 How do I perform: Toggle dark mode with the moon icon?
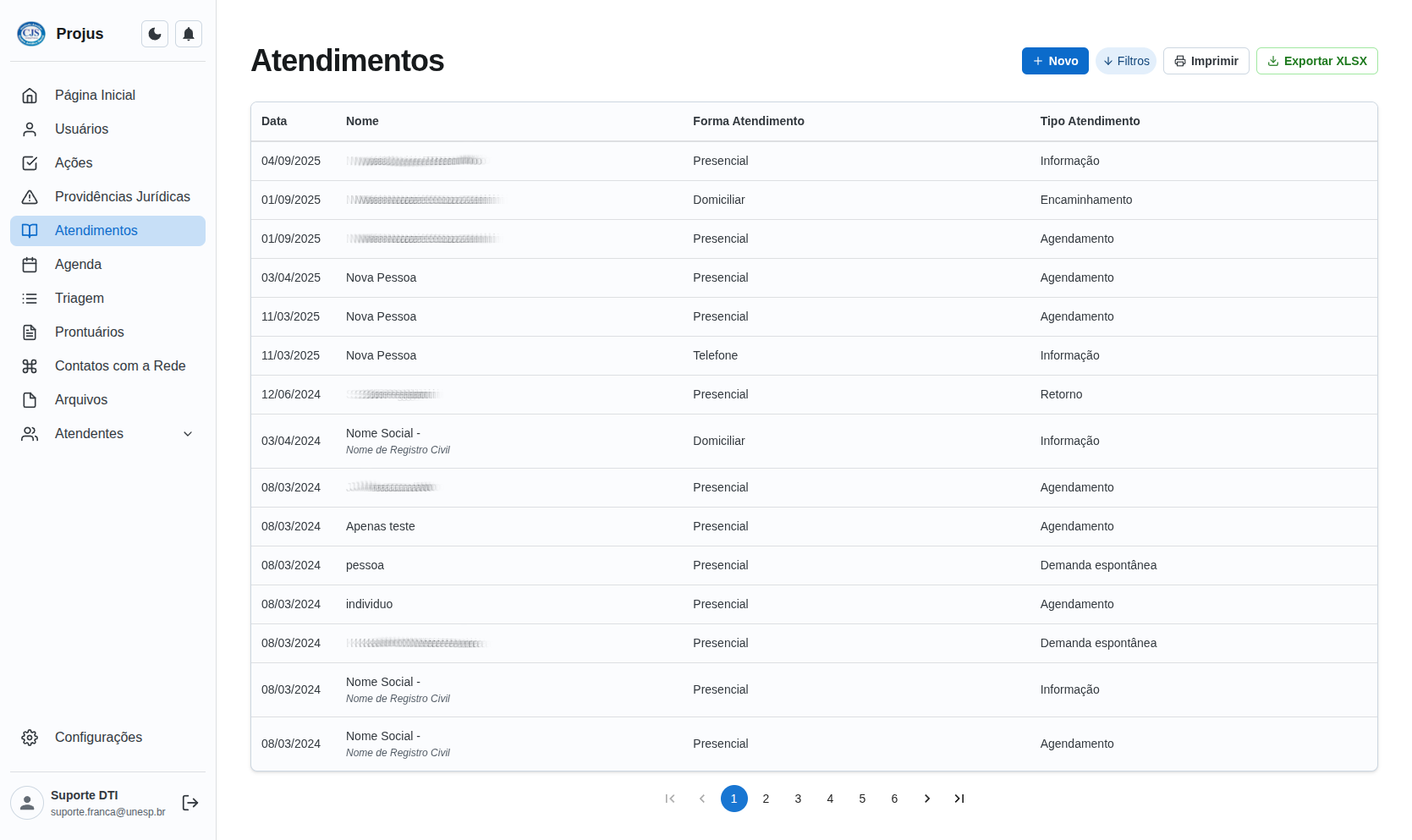click(155, 34)
